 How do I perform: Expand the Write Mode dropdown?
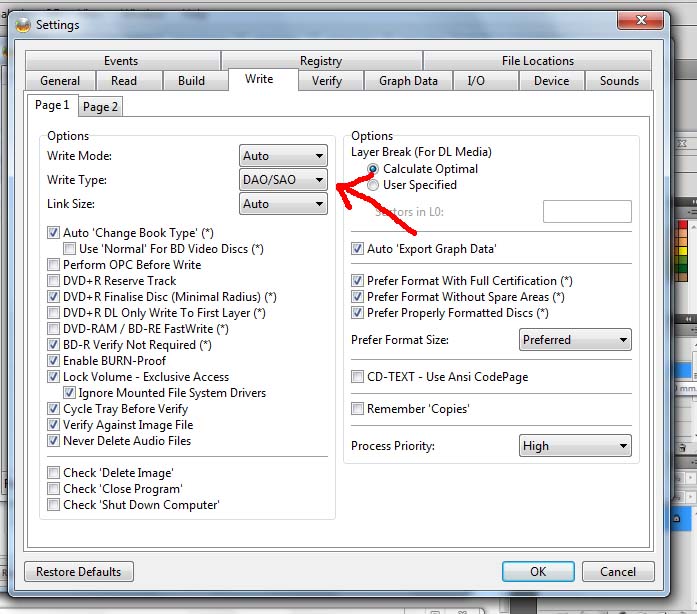(x=284, y=156)
